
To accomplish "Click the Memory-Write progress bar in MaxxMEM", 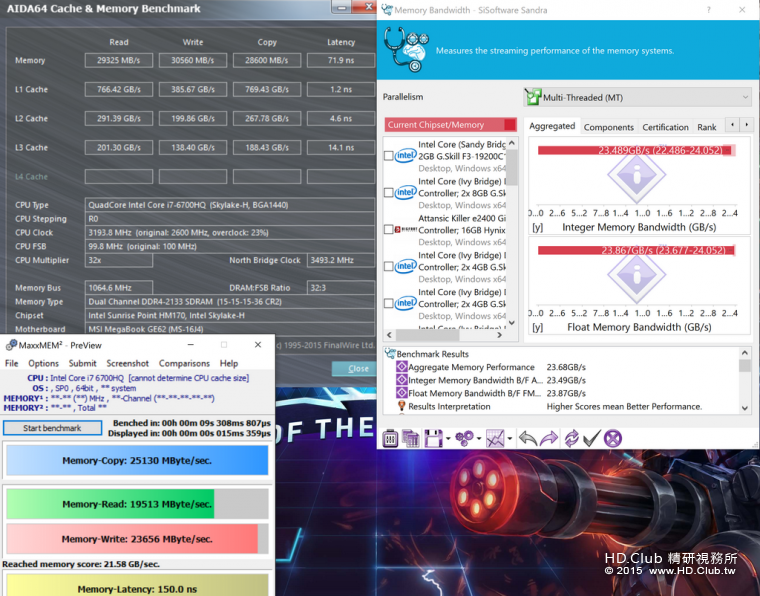I will pos(137,539).
